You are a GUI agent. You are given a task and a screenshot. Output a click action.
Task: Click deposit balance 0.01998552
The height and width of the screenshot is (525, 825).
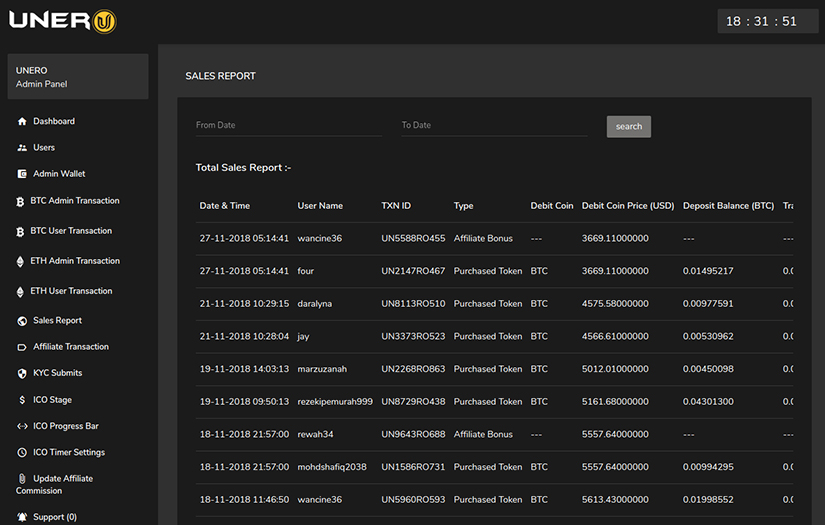[708, 499]
